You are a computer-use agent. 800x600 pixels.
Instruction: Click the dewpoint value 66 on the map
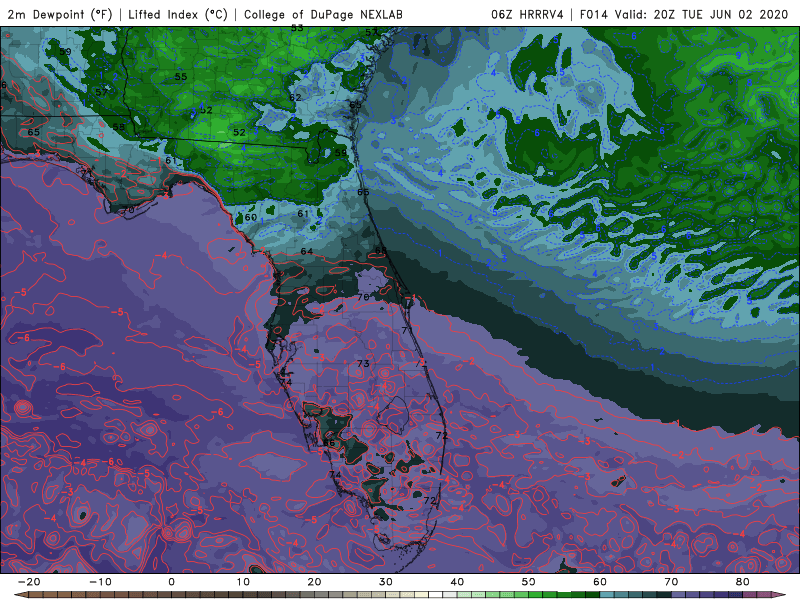pos(329,443)
